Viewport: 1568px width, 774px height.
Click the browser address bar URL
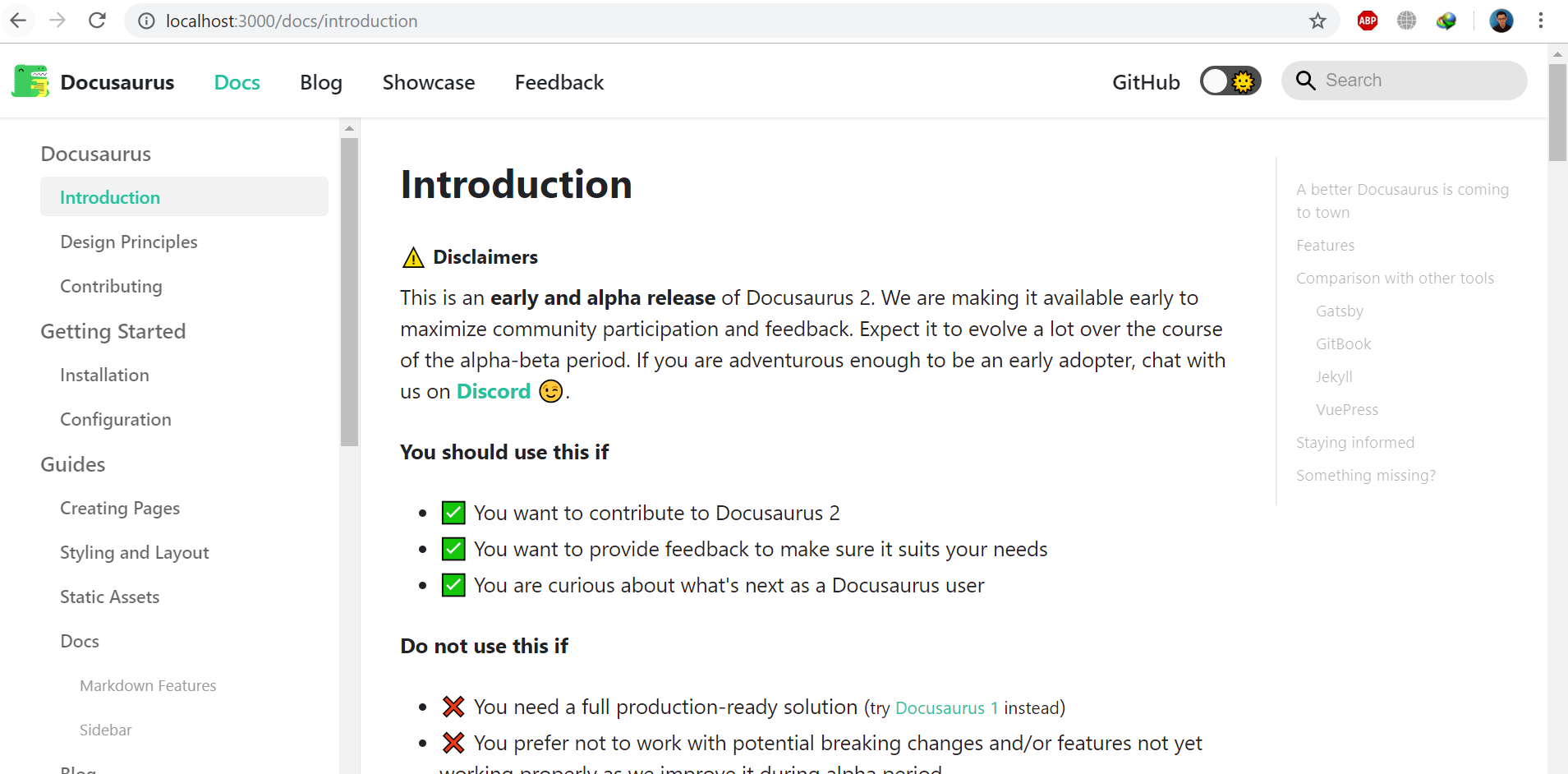292,21
